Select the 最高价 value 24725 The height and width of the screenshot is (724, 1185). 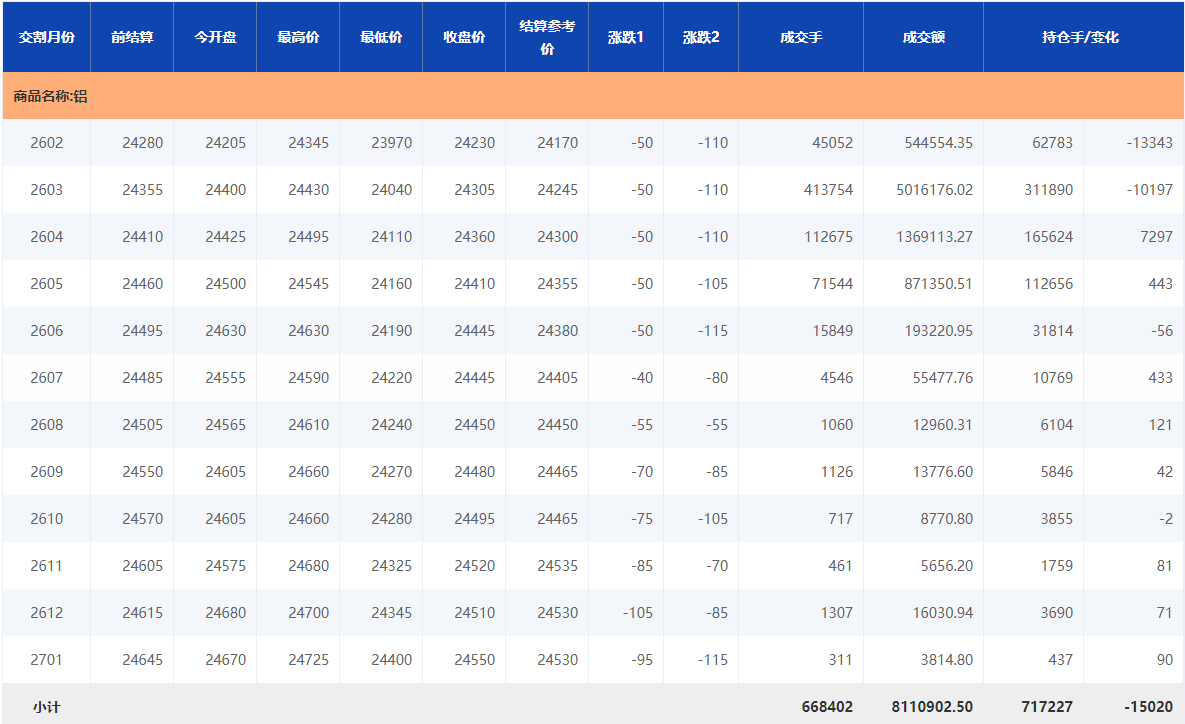coord(308,660)
